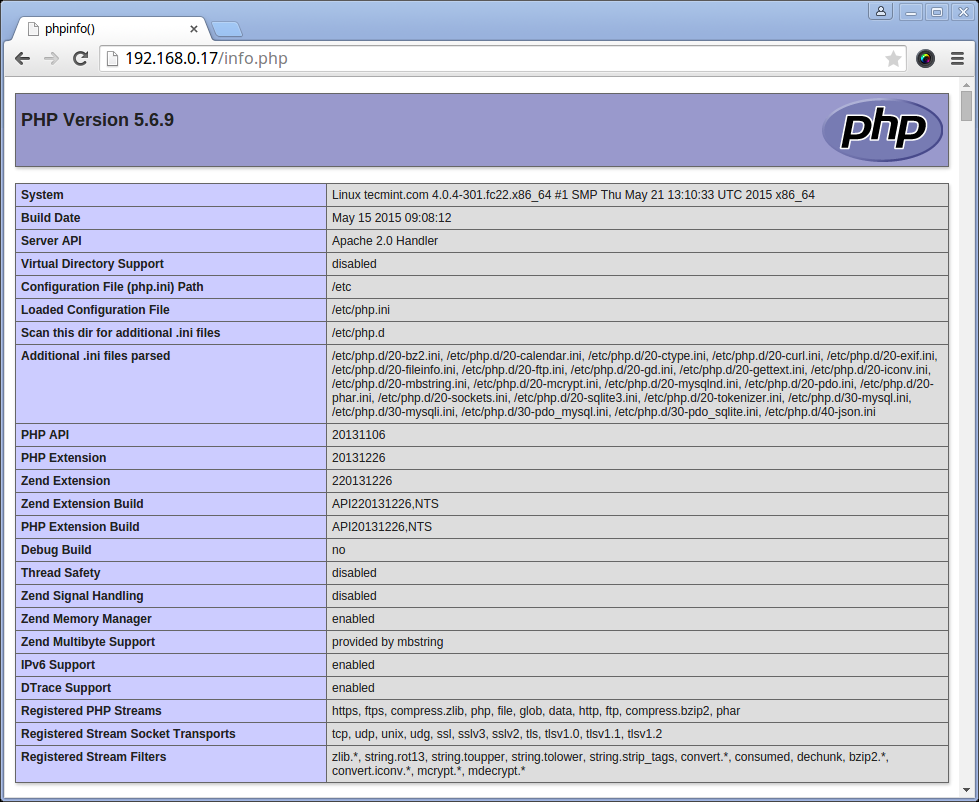Click the /etc path value
979x802 pixels.
(x=342, y=287)
